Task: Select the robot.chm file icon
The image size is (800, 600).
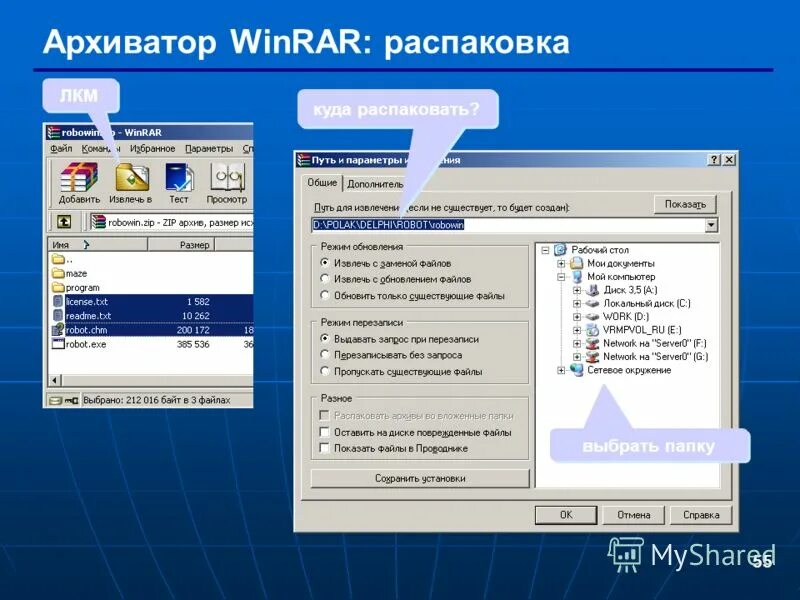Action: tap(57, 331)
